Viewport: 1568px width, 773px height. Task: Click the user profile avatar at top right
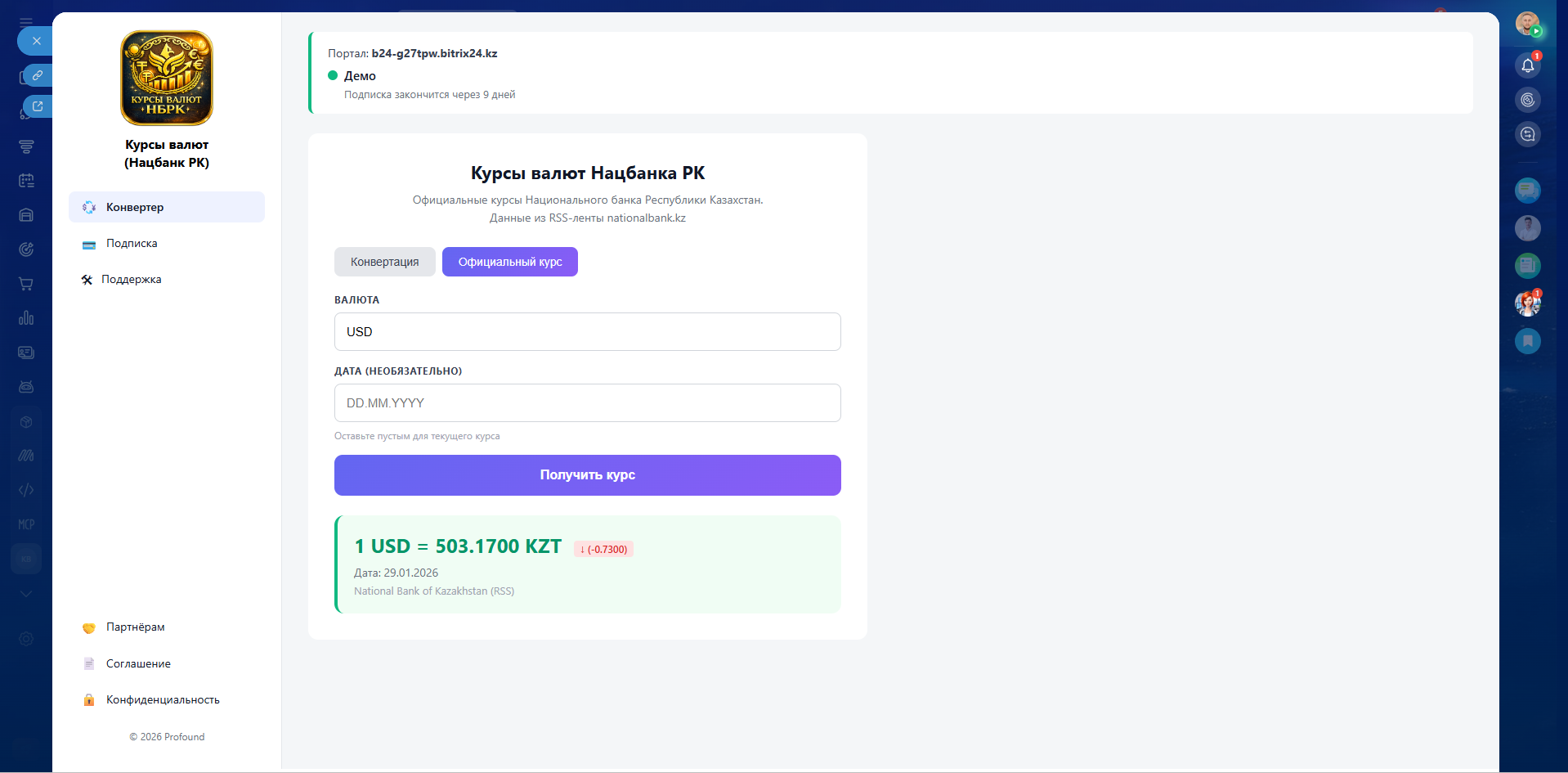click(1526, 24)
